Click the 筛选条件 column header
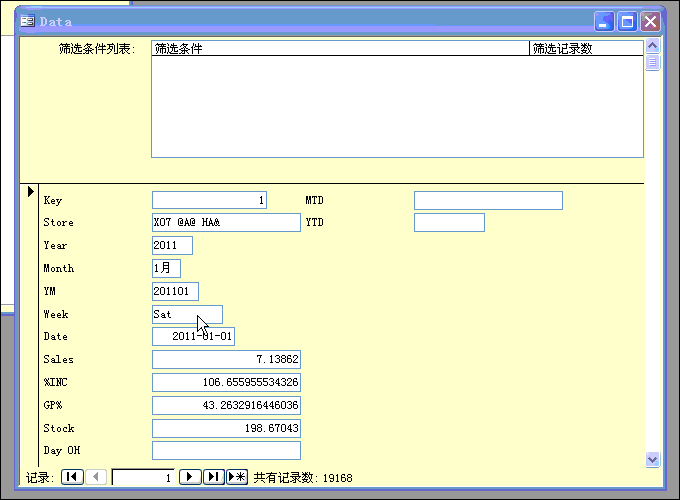Viewport: 680px width, 500px height. [340, 48]
